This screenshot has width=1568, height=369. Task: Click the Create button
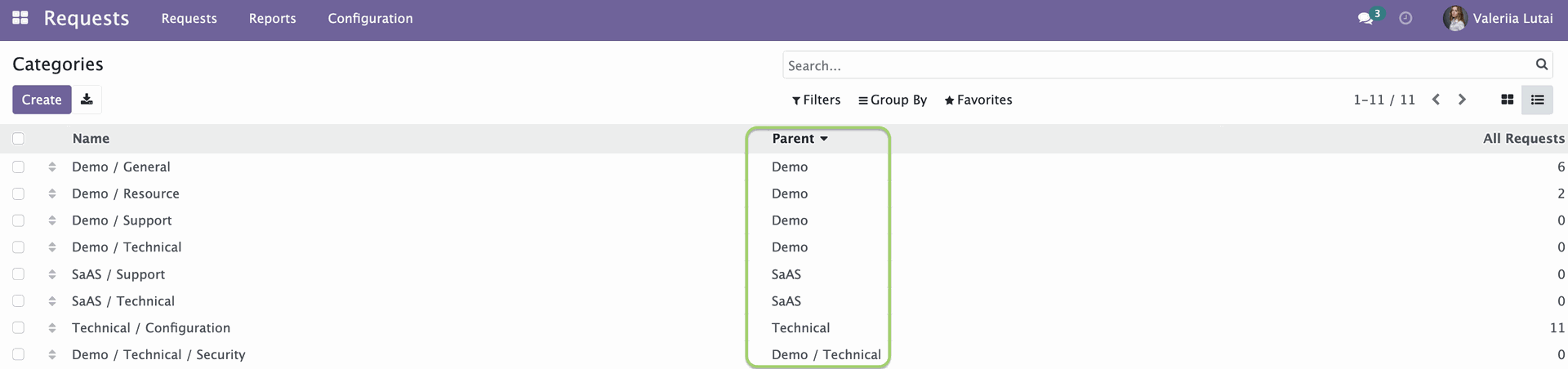click(x=42, y=100)
